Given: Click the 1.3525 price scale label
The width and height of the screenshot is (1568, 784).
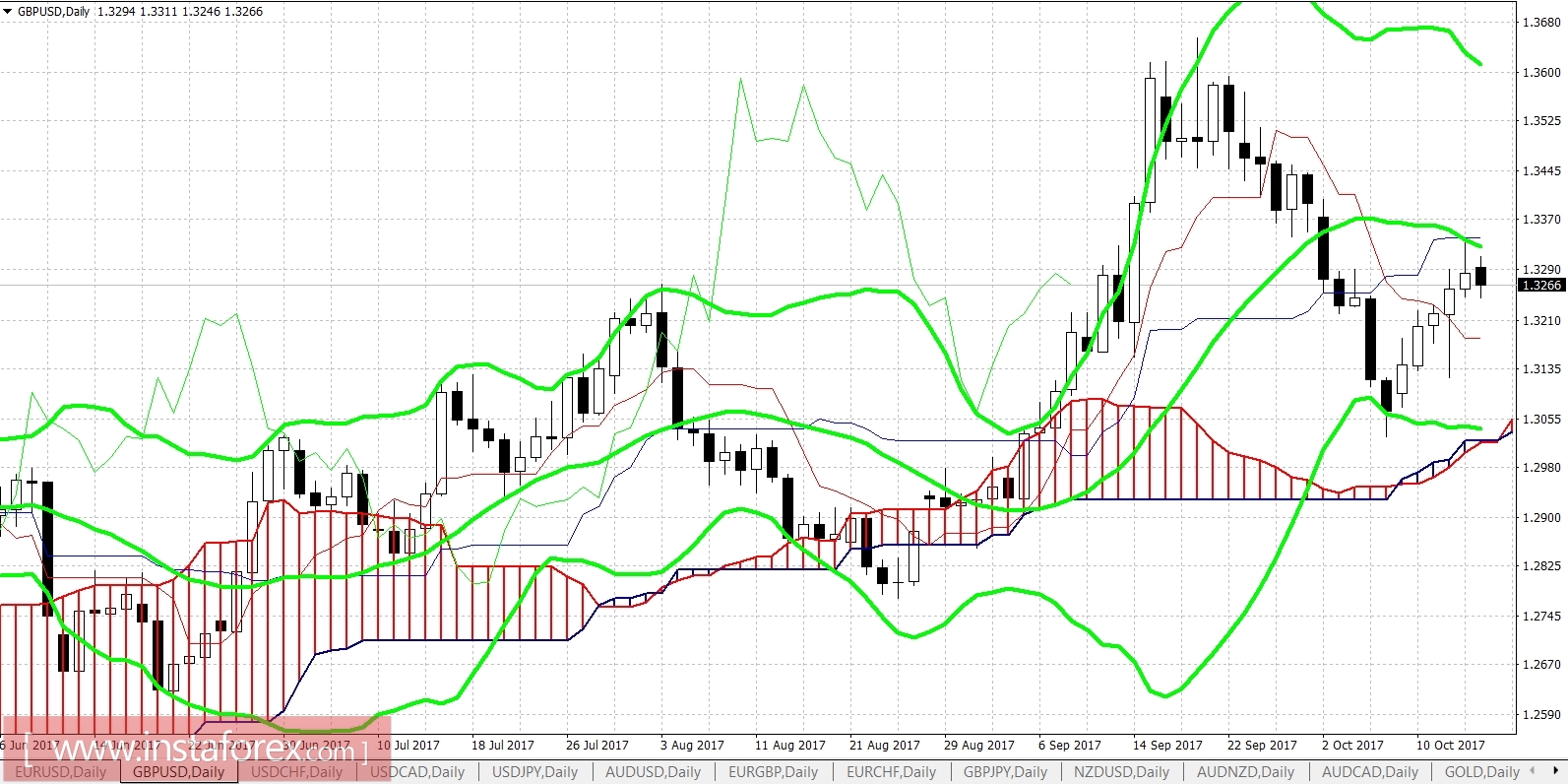Looking at the screenshot, I should [x=1541, y=121].
